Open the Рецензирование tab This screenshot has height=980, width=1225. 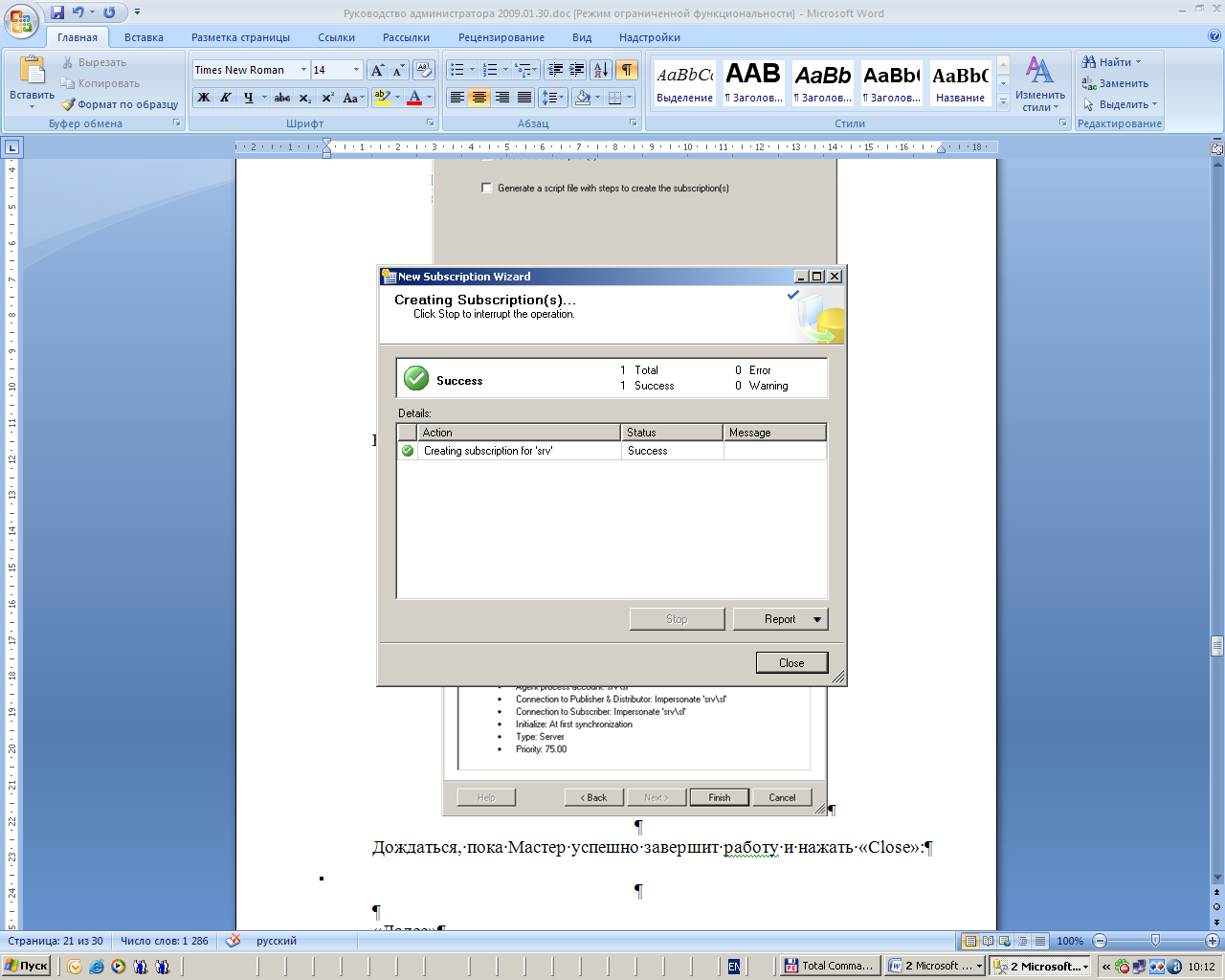point(501,37)
